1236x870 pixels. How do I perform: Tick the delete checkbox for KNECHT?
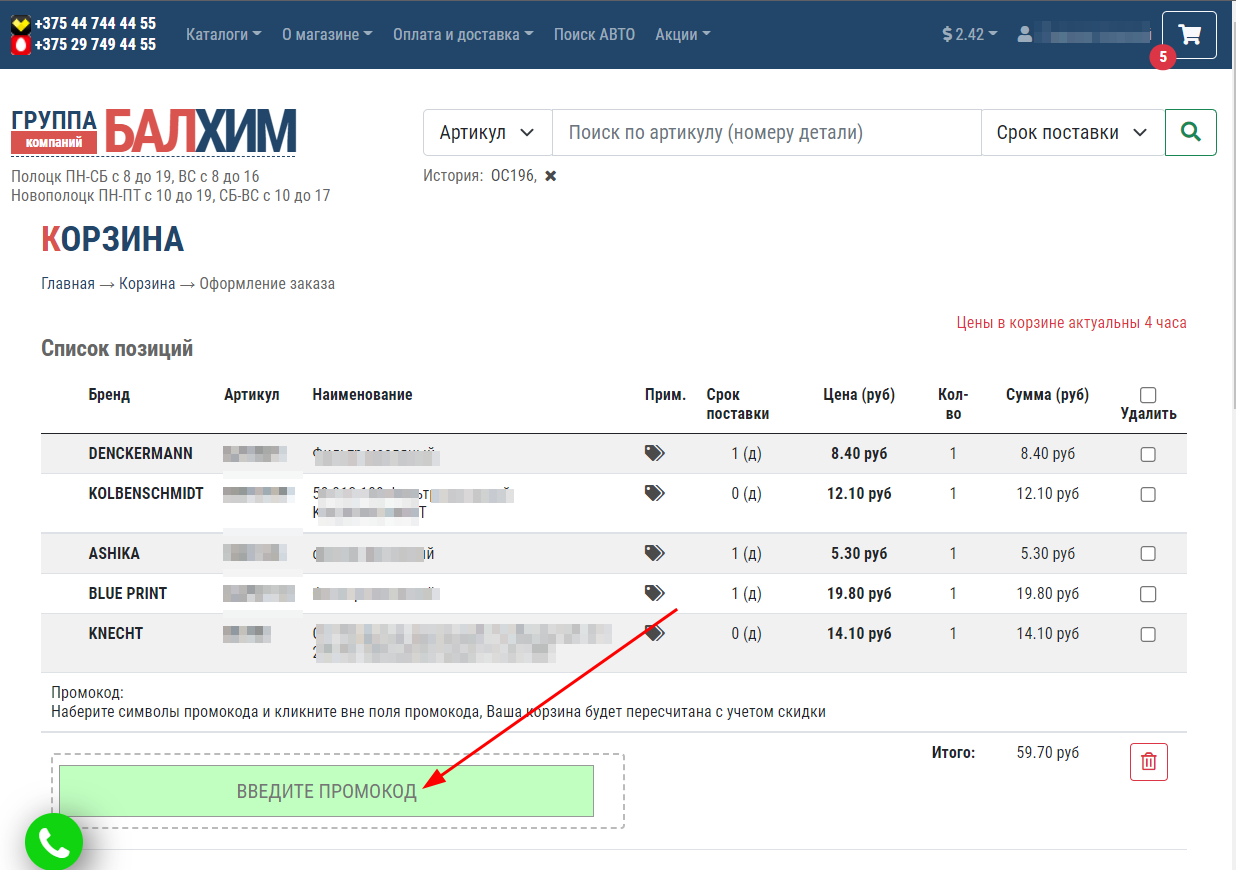[1148, 634]
